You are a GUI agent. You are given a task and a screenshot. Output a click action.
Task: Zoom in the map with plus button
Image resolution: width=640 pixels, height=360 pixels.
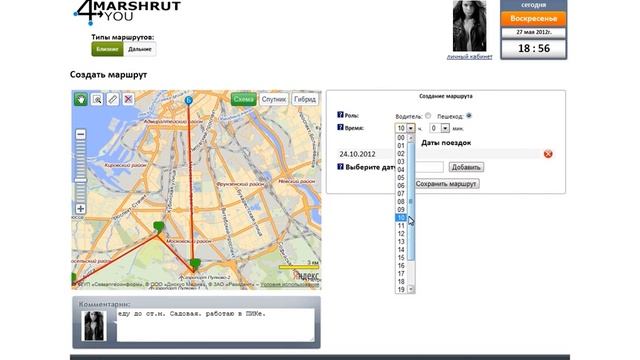[80, 209]
